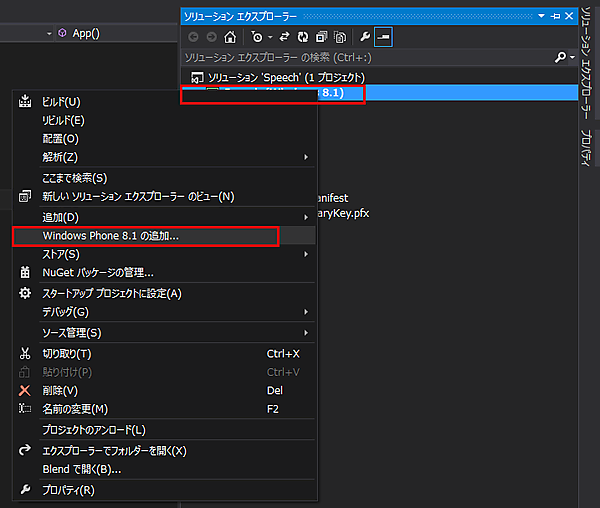Open Properties via the wrench toolbar icon
Screen dimensions: 600x508
point(365,37)
